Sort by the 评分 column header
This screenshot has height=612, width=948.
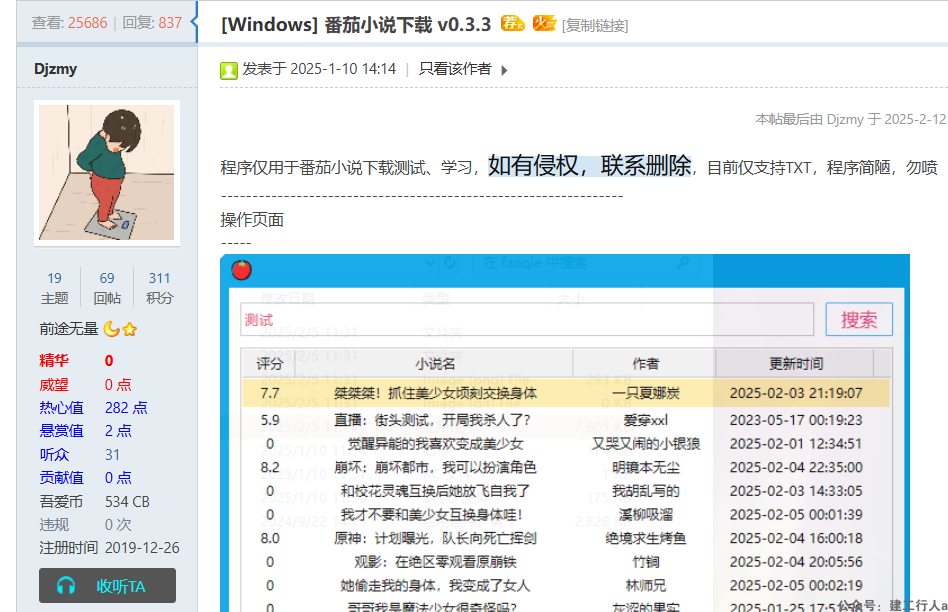269,363
